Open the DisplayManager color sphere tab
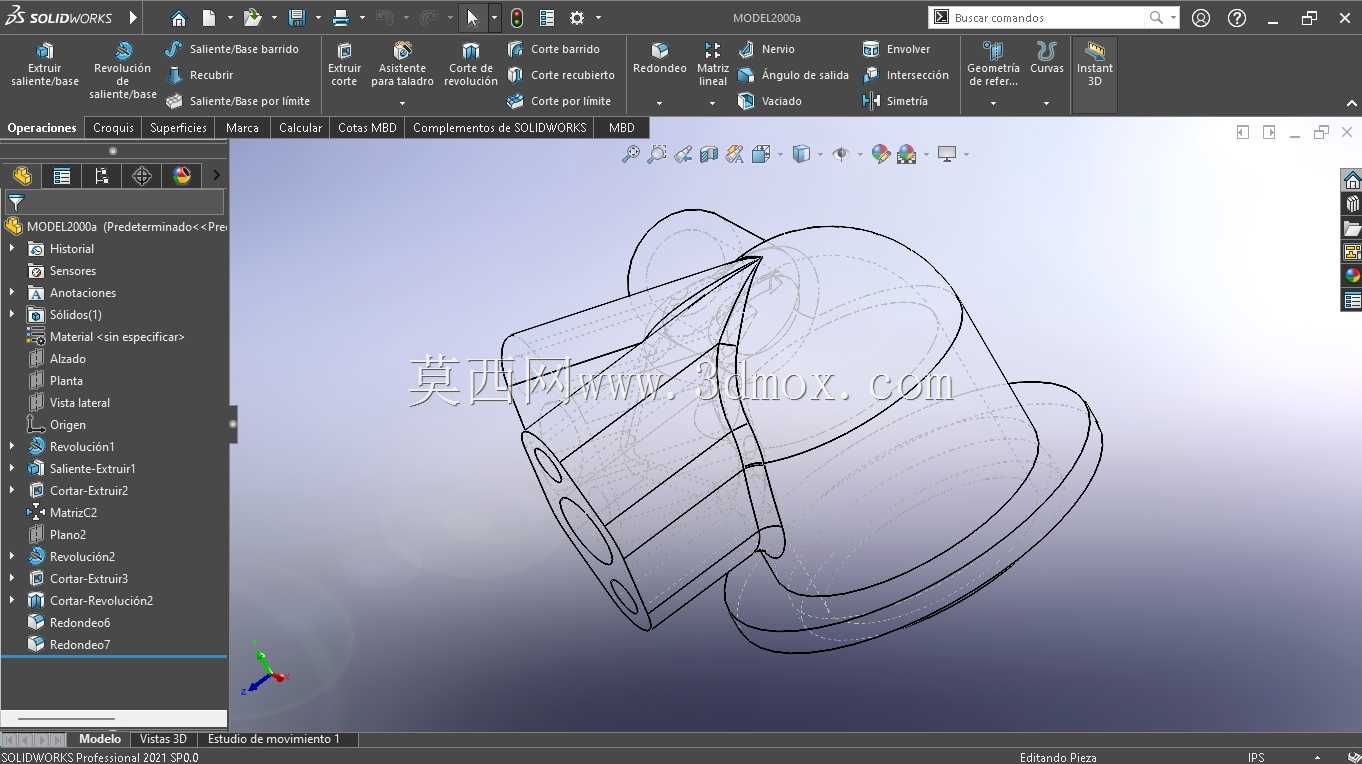Viewport: 1362px width, 764px height. [x=182, y=176]
